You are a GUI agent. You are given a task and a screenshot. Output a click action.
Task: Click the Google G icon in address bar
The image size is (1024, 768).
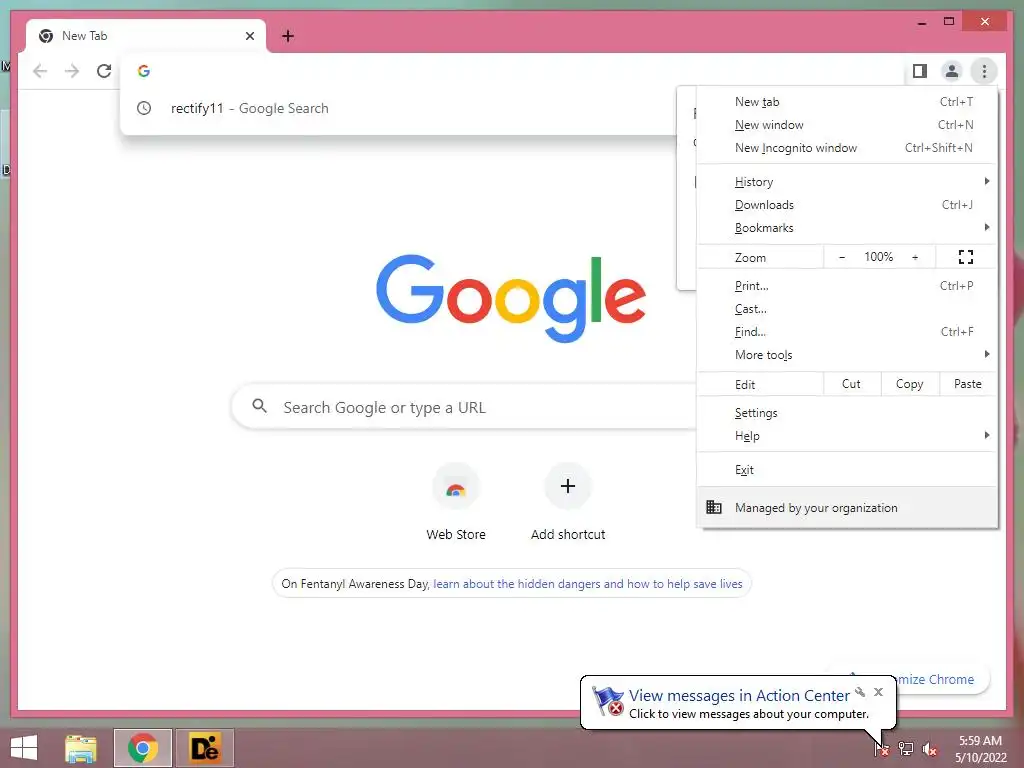click(144, 71)
